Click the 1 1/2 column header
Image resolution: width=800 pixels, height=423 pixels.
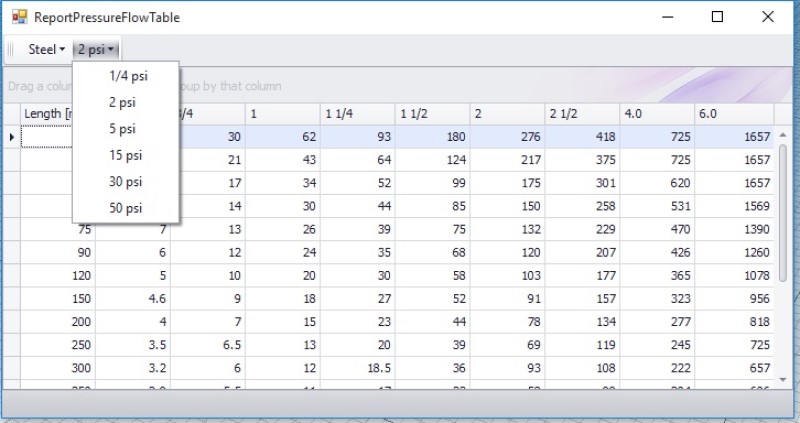point(432,114)
